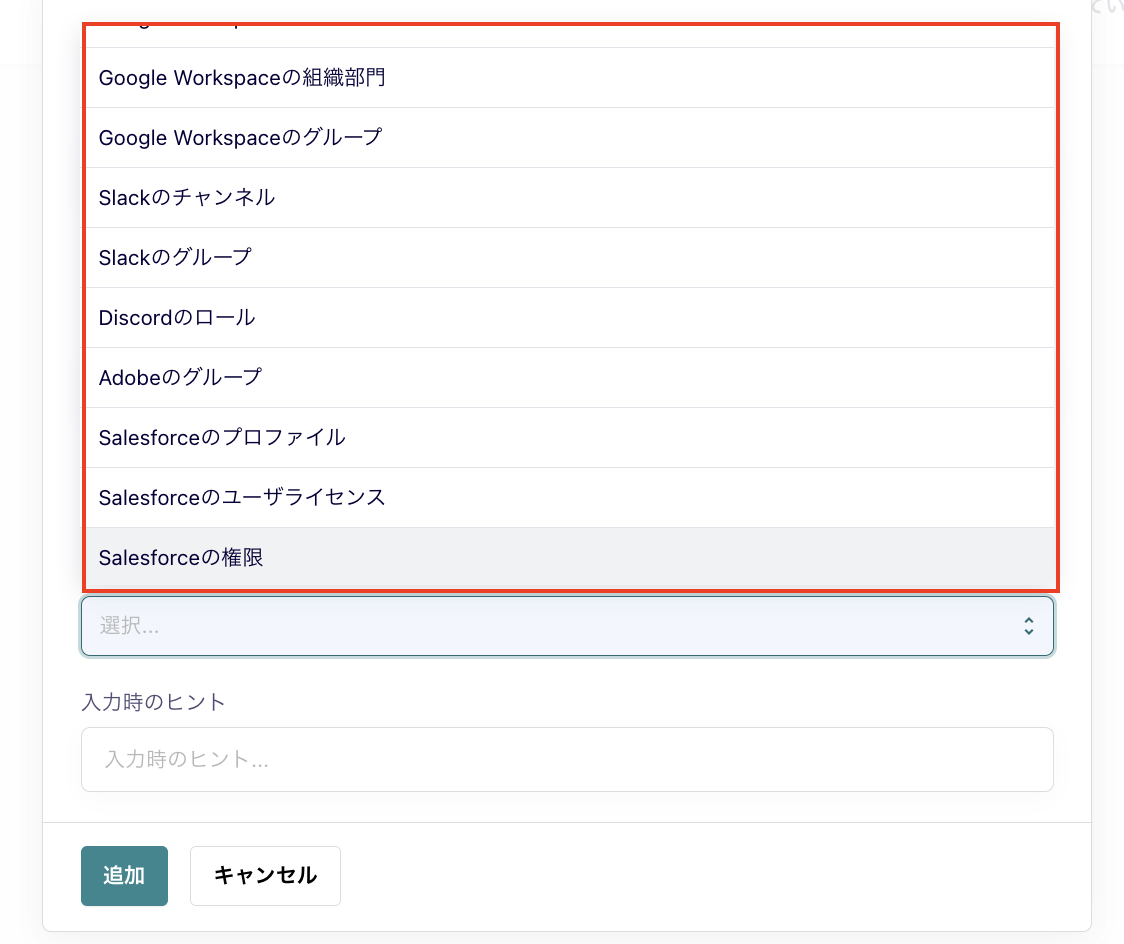Screen dimensions: 1124x944
Task: Cancel with the キャンセル button
Action: [265, 876]
